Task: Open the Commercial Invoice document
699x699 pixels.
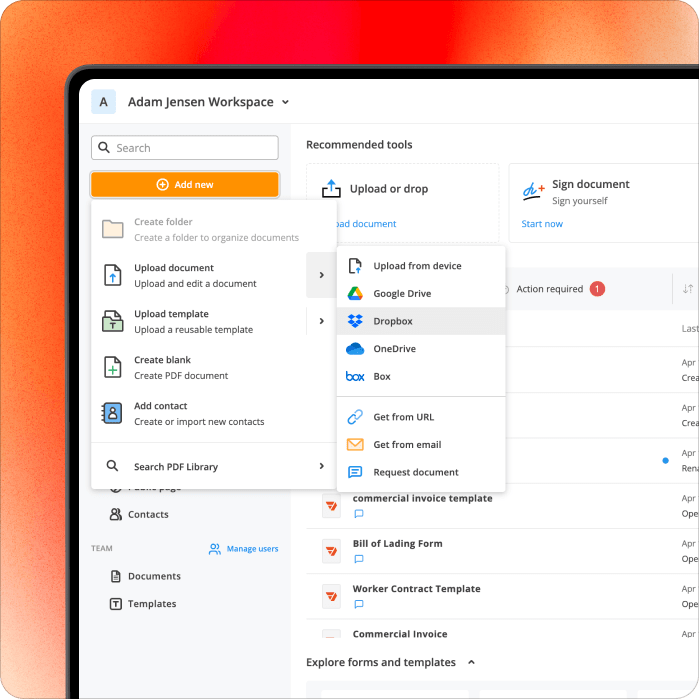Action: tap(400, 634)
